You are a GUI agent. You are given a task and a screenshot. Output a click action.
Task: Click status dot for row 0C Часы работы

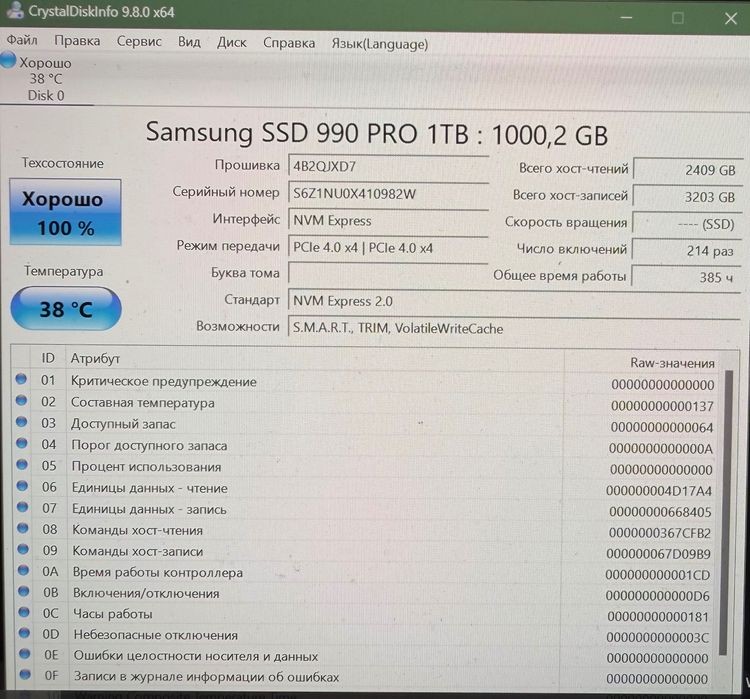point(24,612)
